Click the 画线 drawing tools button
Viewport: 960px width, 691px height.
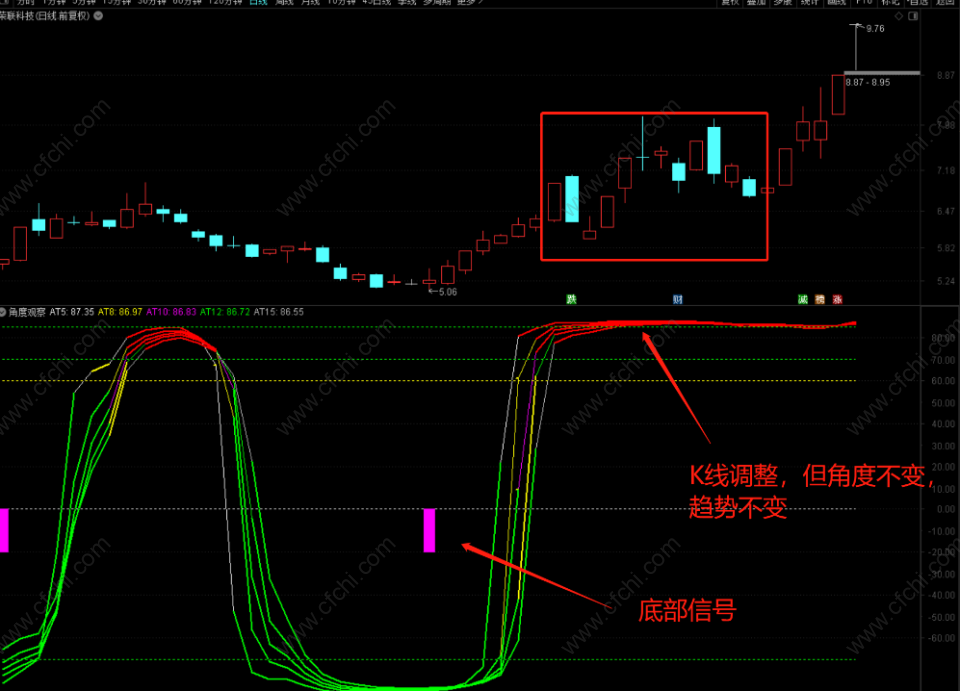(837, 2)
